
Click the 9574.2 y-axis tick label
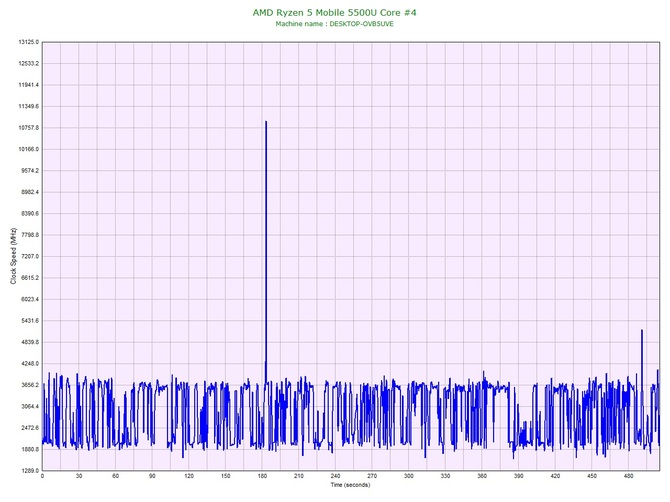tap(29, 170)
